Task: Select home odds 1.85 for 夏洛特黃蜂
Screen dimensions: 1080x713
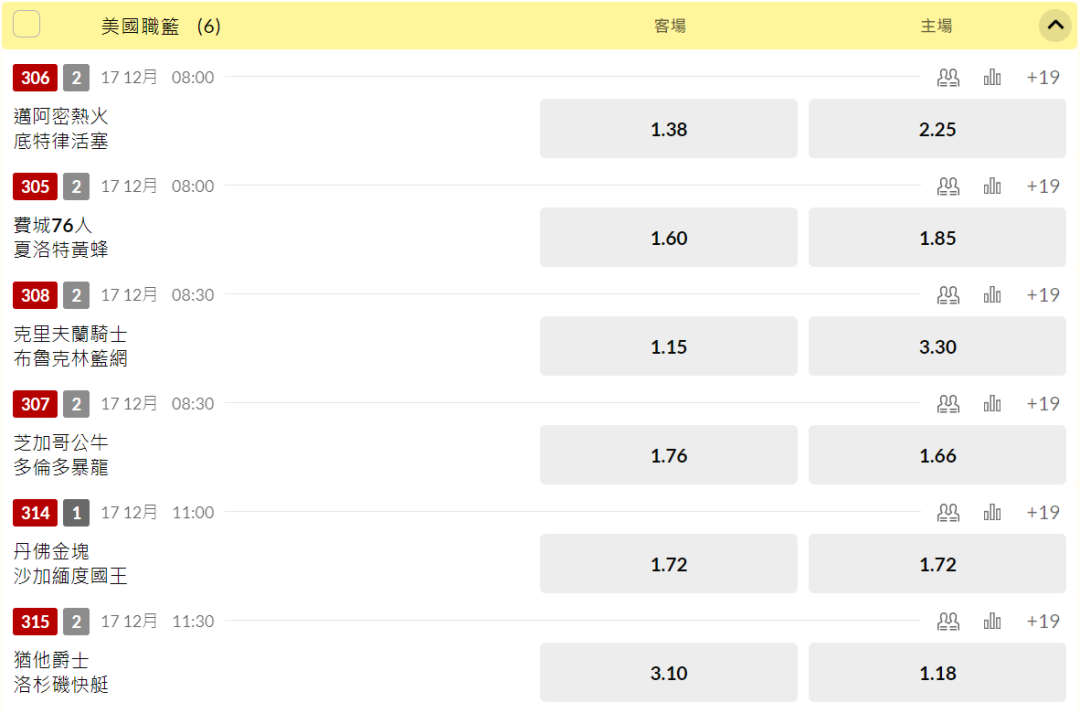Action: (937, 238)
